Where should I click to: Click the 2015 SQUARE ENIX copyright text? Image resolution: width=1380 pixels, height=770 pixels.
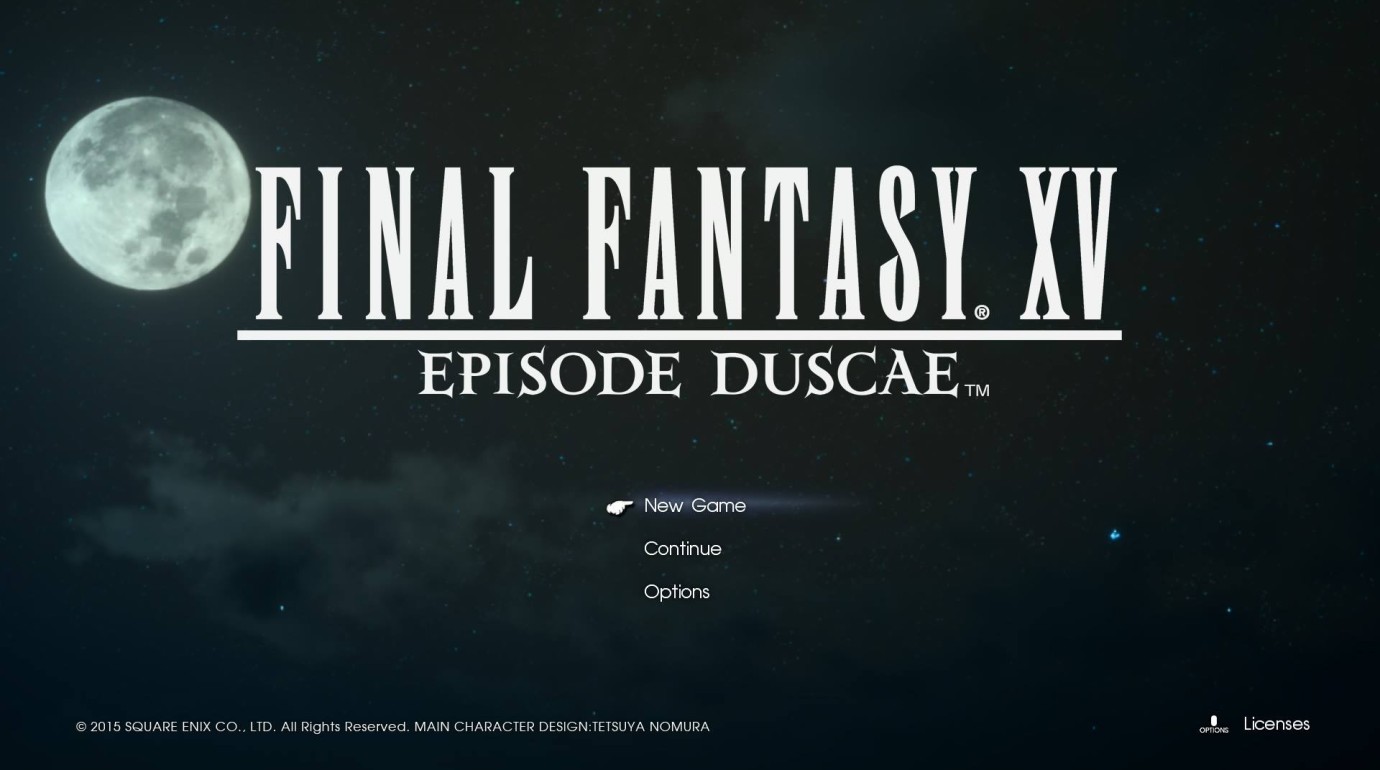(176, 727)
